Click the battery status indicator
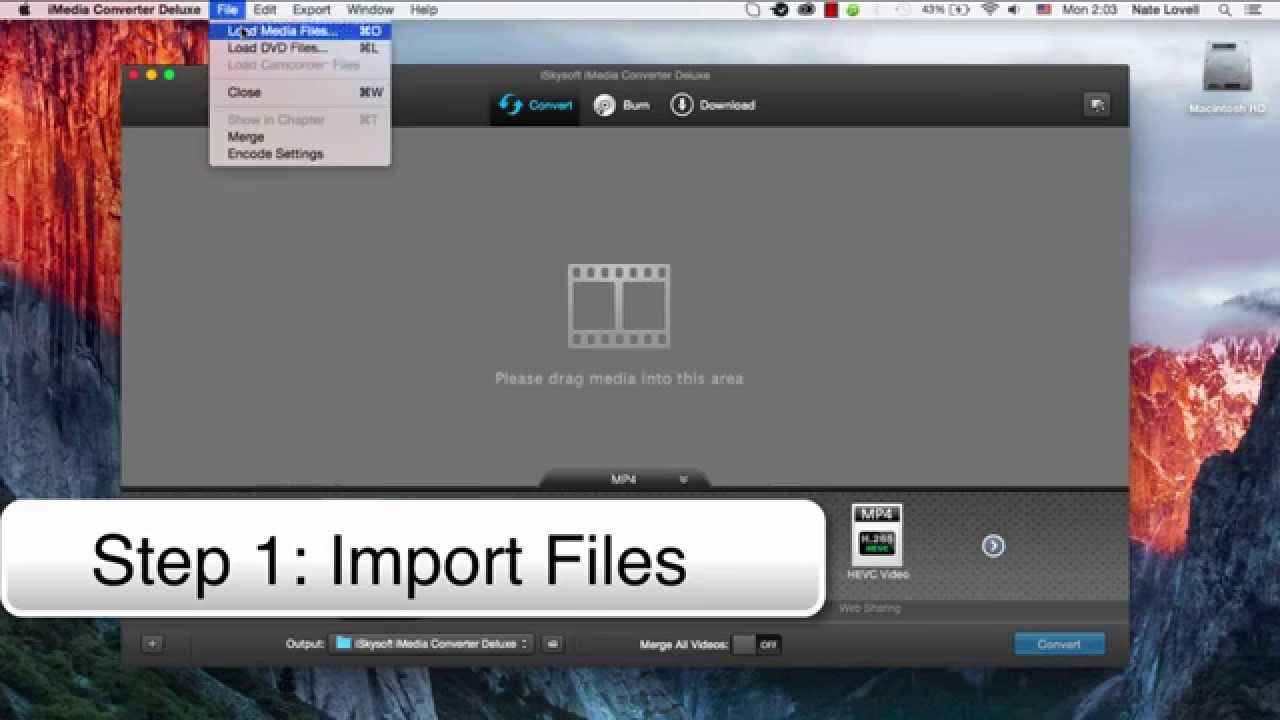 tap(946, 9)
